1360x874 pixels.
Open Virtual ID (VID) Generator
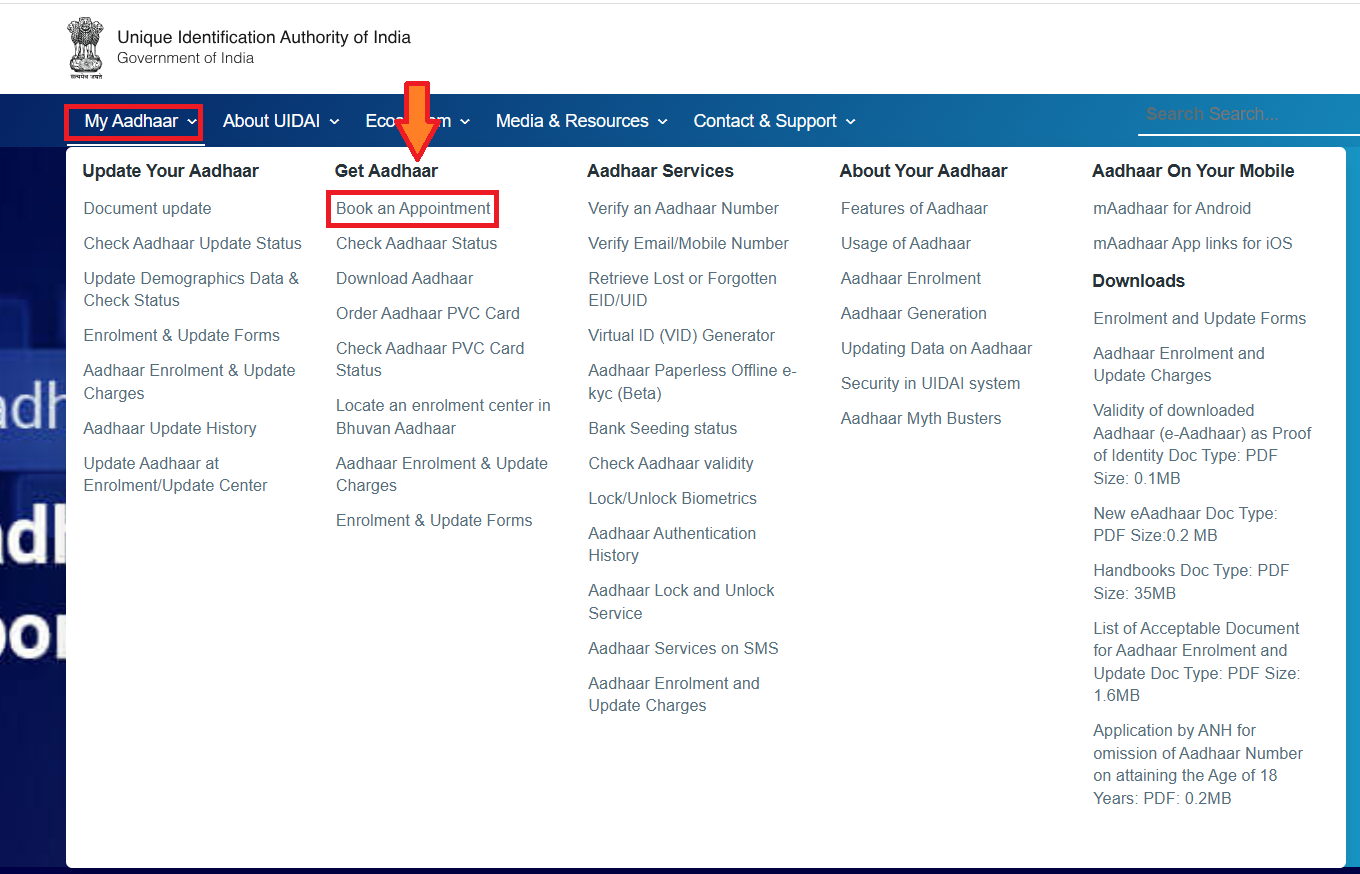pyautogui.click(x=681, y=336)
